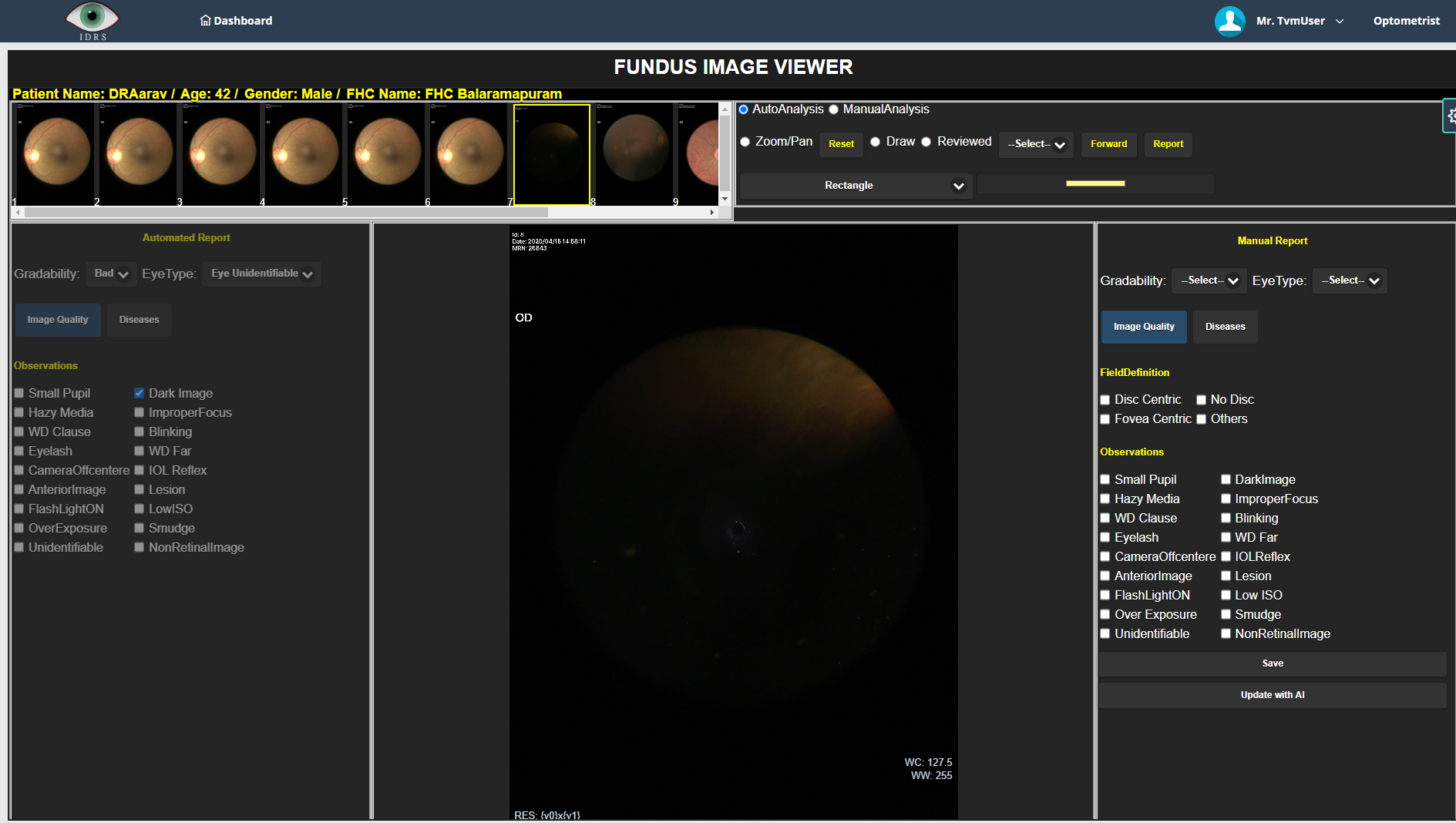Viewport: 1456px width, 823px height.
Task: Check manual Smudge observation
Action: [x=1226, y=614]
